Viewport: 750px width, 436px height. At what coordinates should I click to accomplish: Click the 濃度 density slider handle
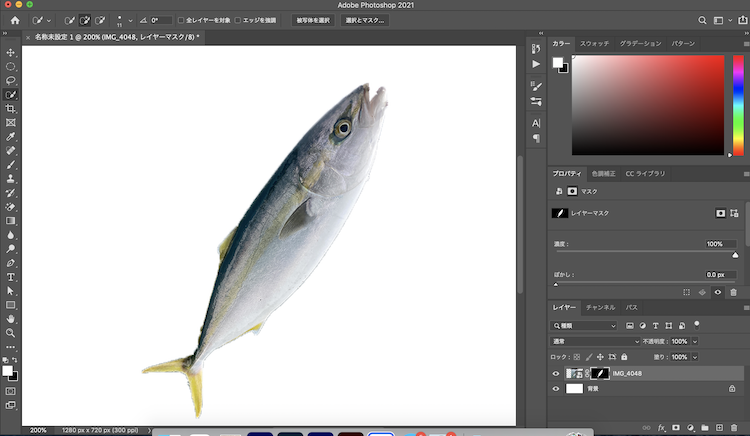735,255
